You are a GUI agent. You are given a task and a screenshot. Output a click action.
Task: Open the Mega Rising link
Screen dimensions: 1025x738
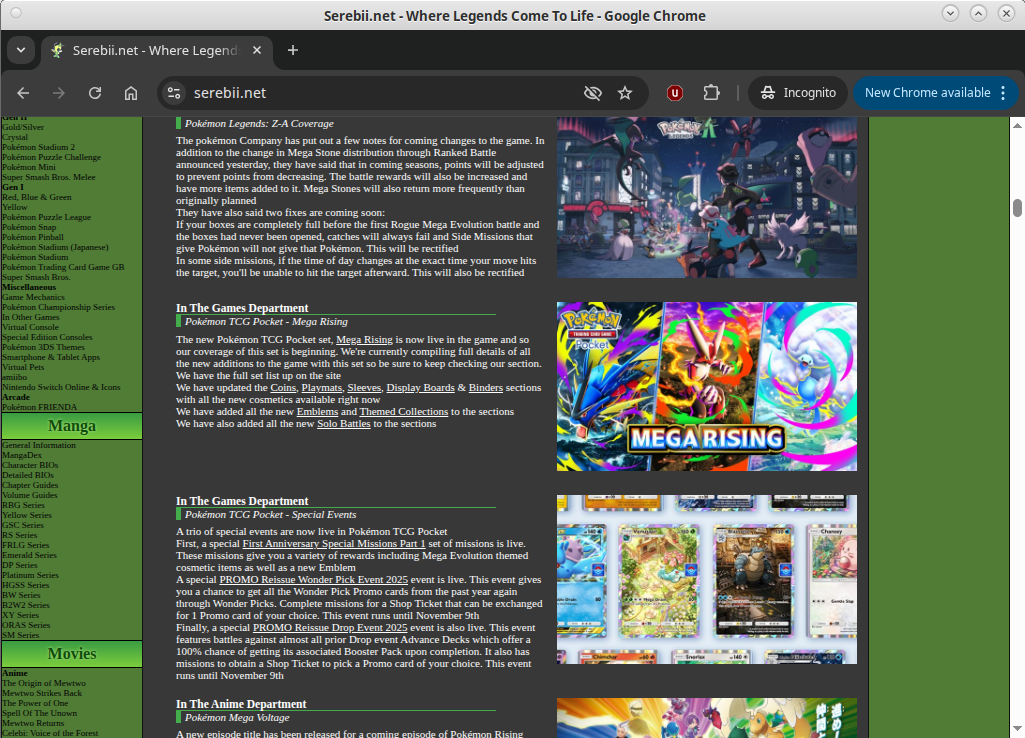tap(364, 340)
